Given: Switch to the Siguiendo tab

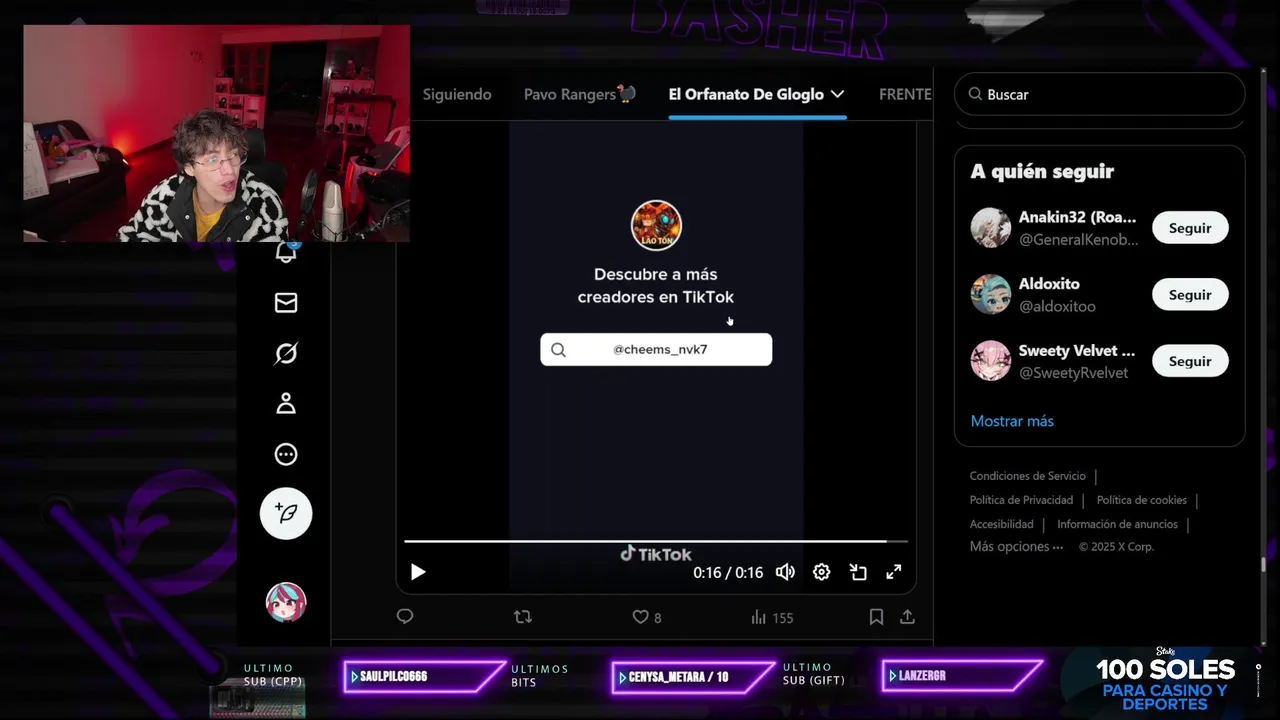Looking at the screenshot, I should coord(457,94).
